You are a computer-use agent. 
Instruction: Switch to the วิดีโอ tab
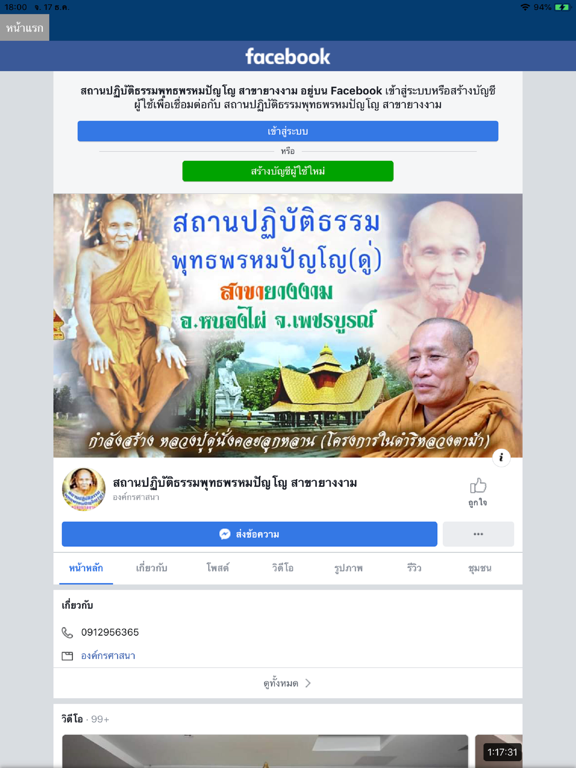click(283, 568)
